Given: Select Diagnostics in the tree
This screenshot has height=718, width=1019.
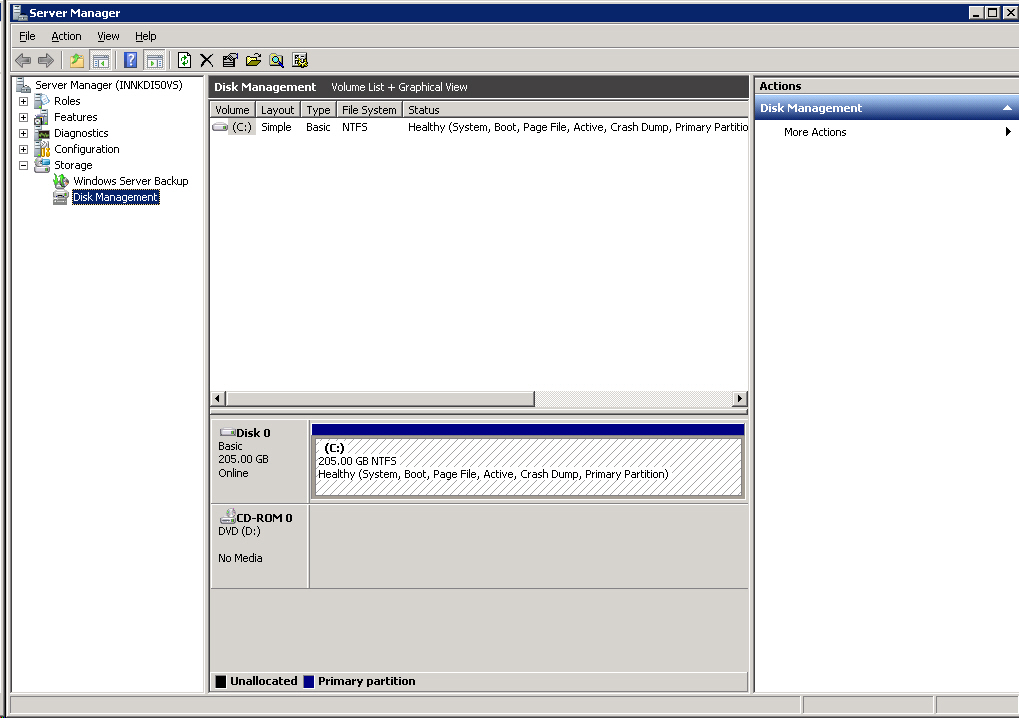Looking at the screenshot, I should pyautogui.click(x=81, y=133).
